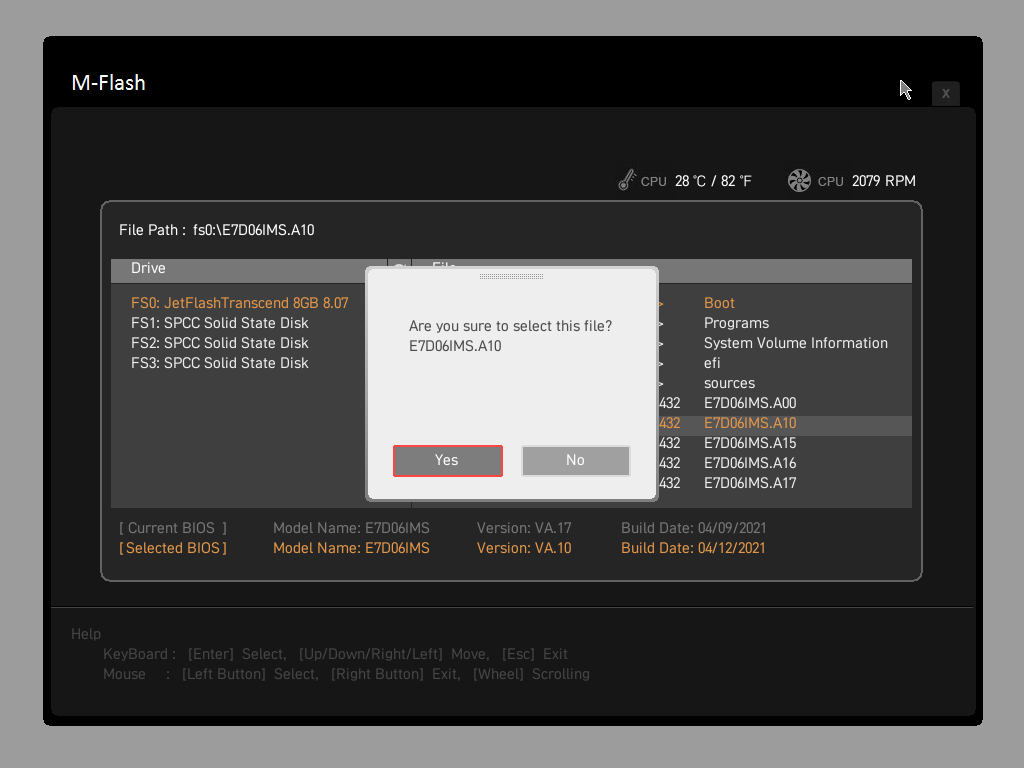The image size is (1024, 768).
Task: Select drive FS1: SPCC Solid State Disk
Action: (219, 323)
